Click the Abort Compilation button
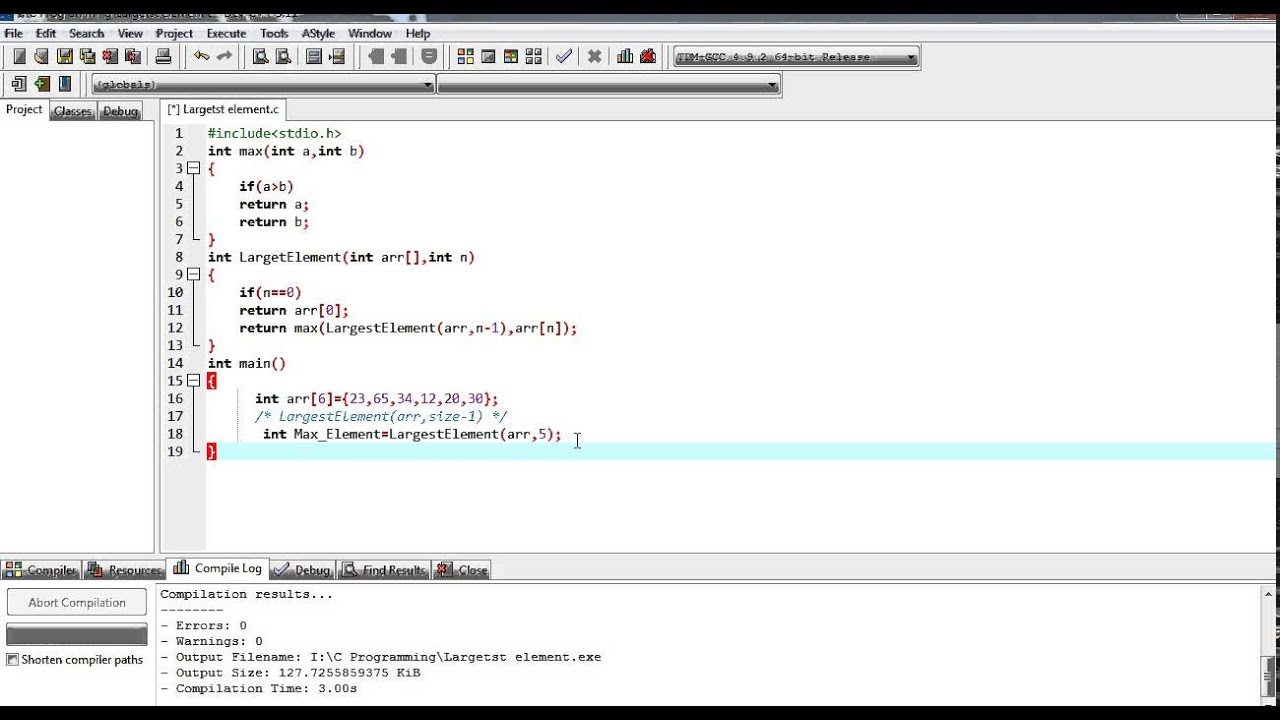 [77, 603]
